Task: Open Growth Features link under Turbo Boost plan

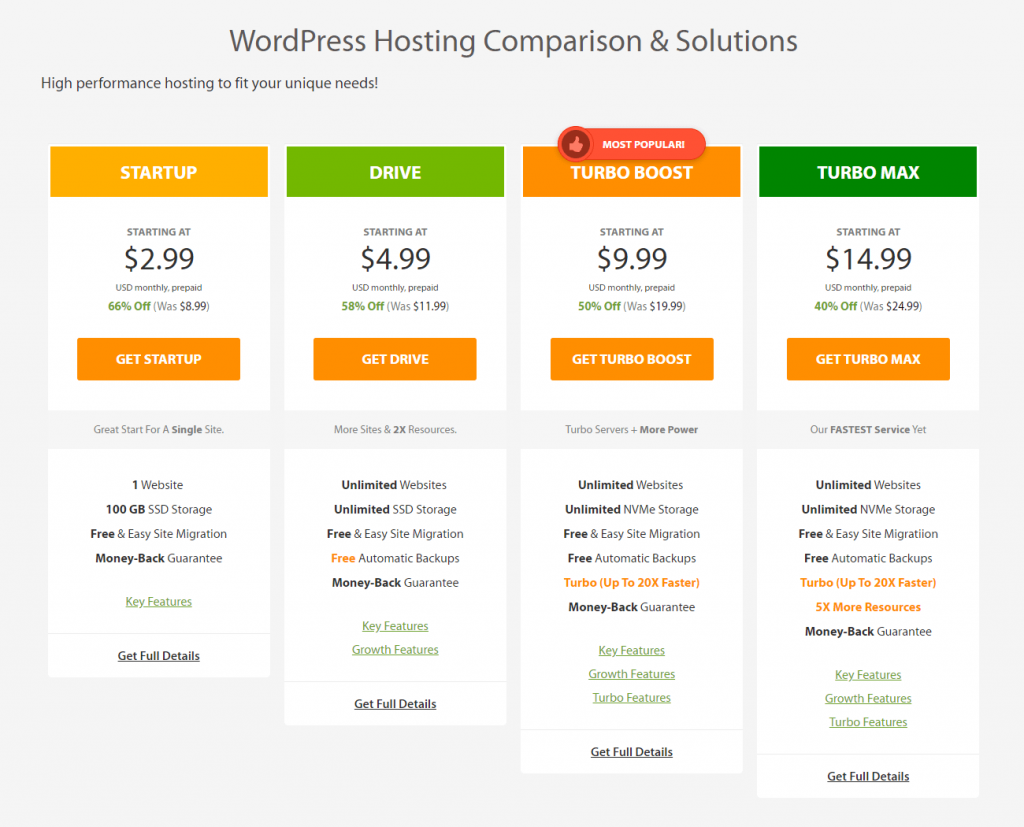Action: tap(632, 673)
